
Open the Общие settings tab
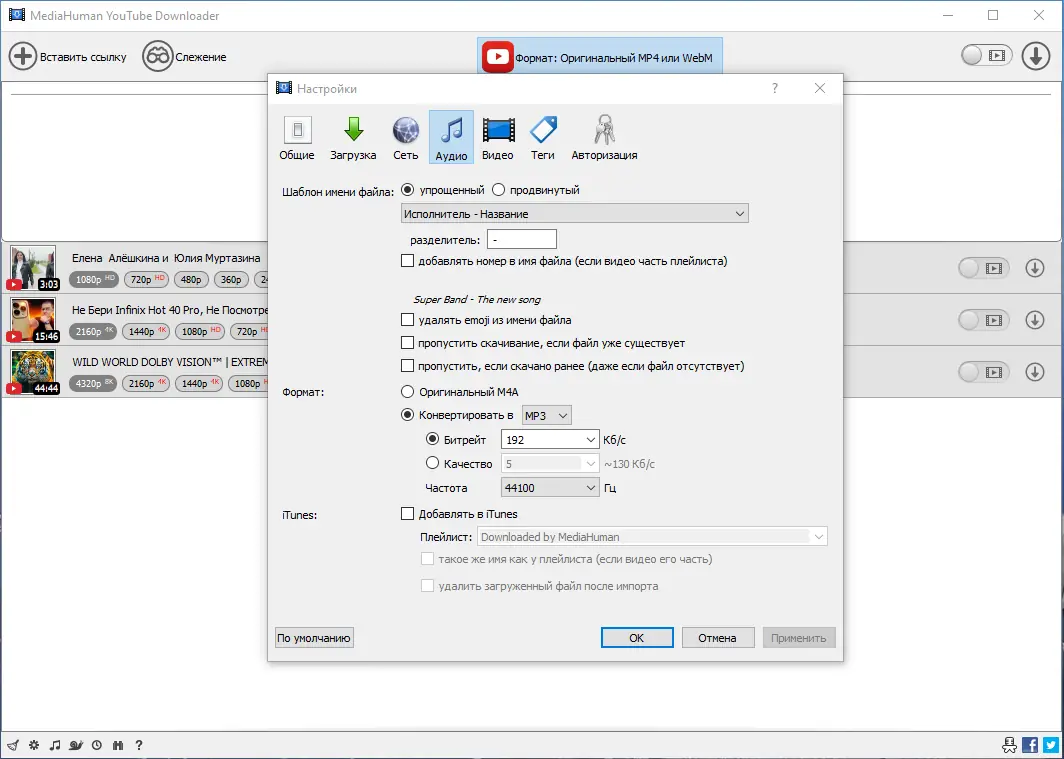coord(297,138)
